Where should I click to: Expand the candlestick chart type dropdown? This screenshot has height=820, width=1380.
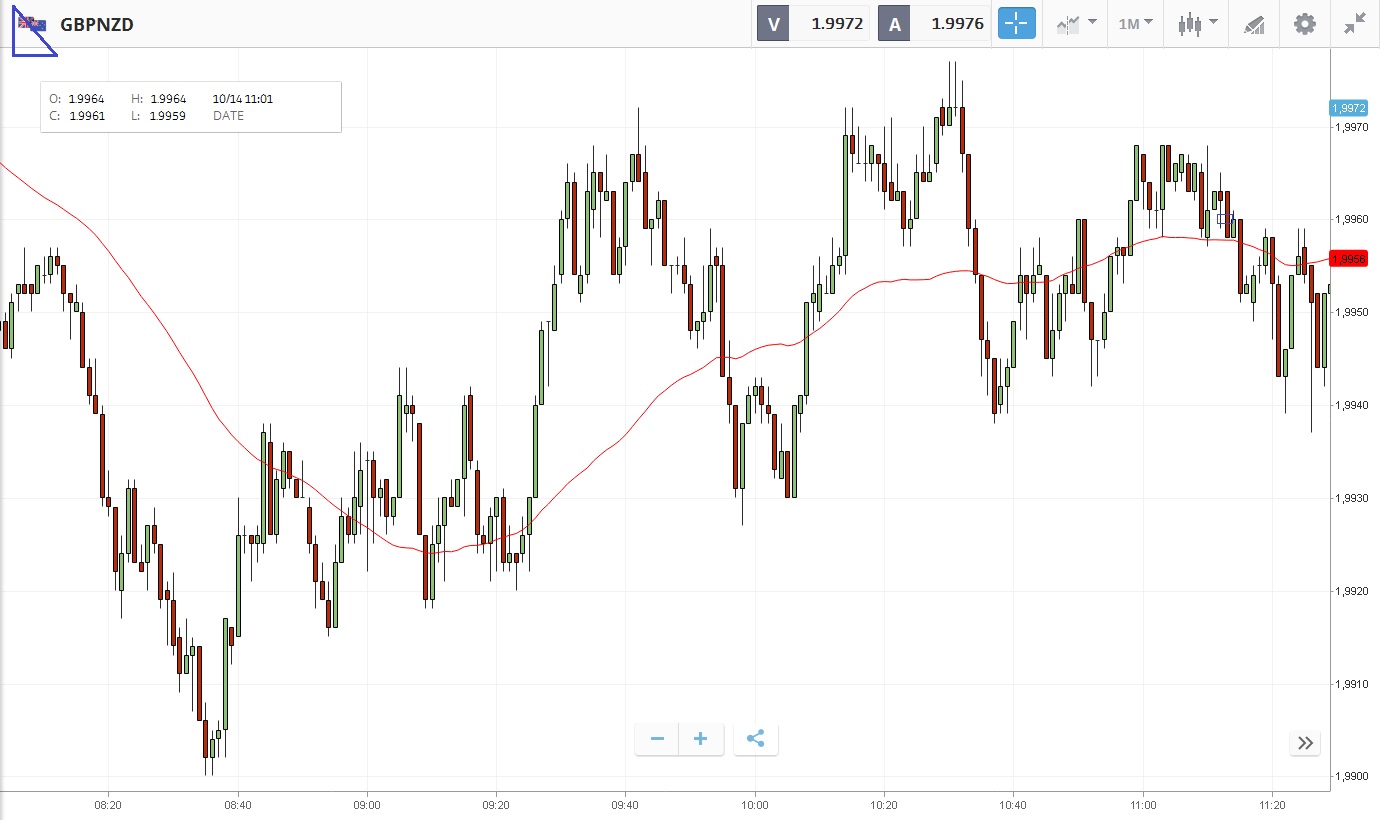(x=1197, y=24)
